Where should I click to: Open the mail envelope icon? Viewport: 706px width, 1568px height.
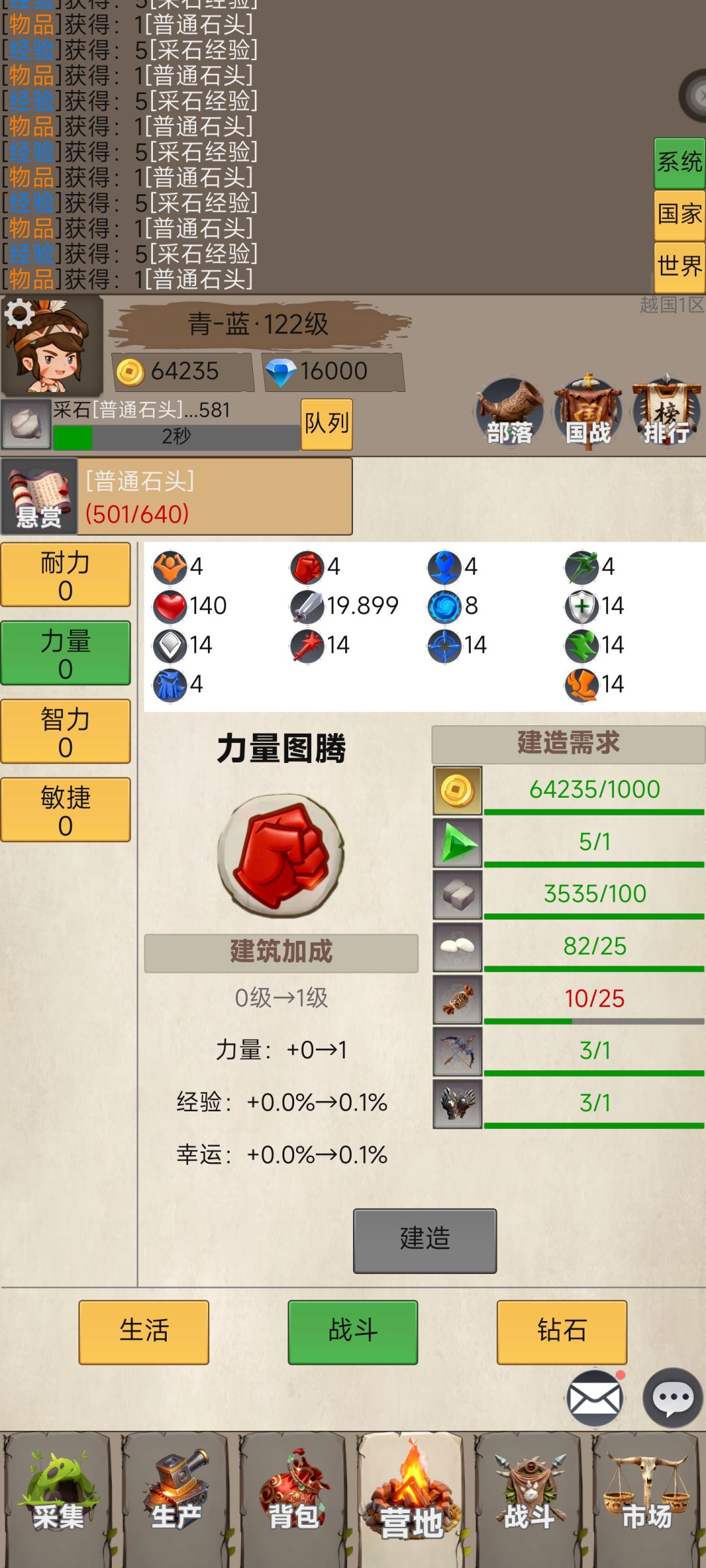594,1399
